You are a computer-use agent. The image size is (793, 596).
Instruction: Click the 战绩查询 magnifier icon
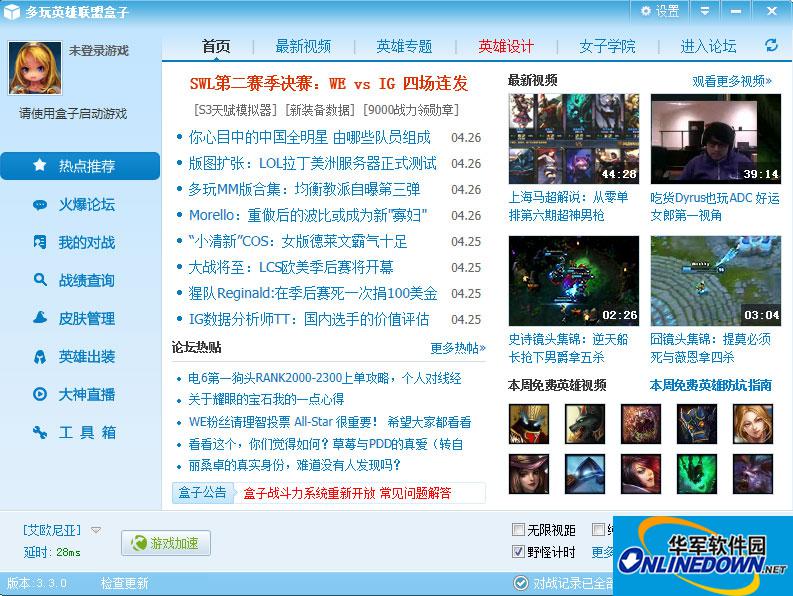tap(40, 280)
